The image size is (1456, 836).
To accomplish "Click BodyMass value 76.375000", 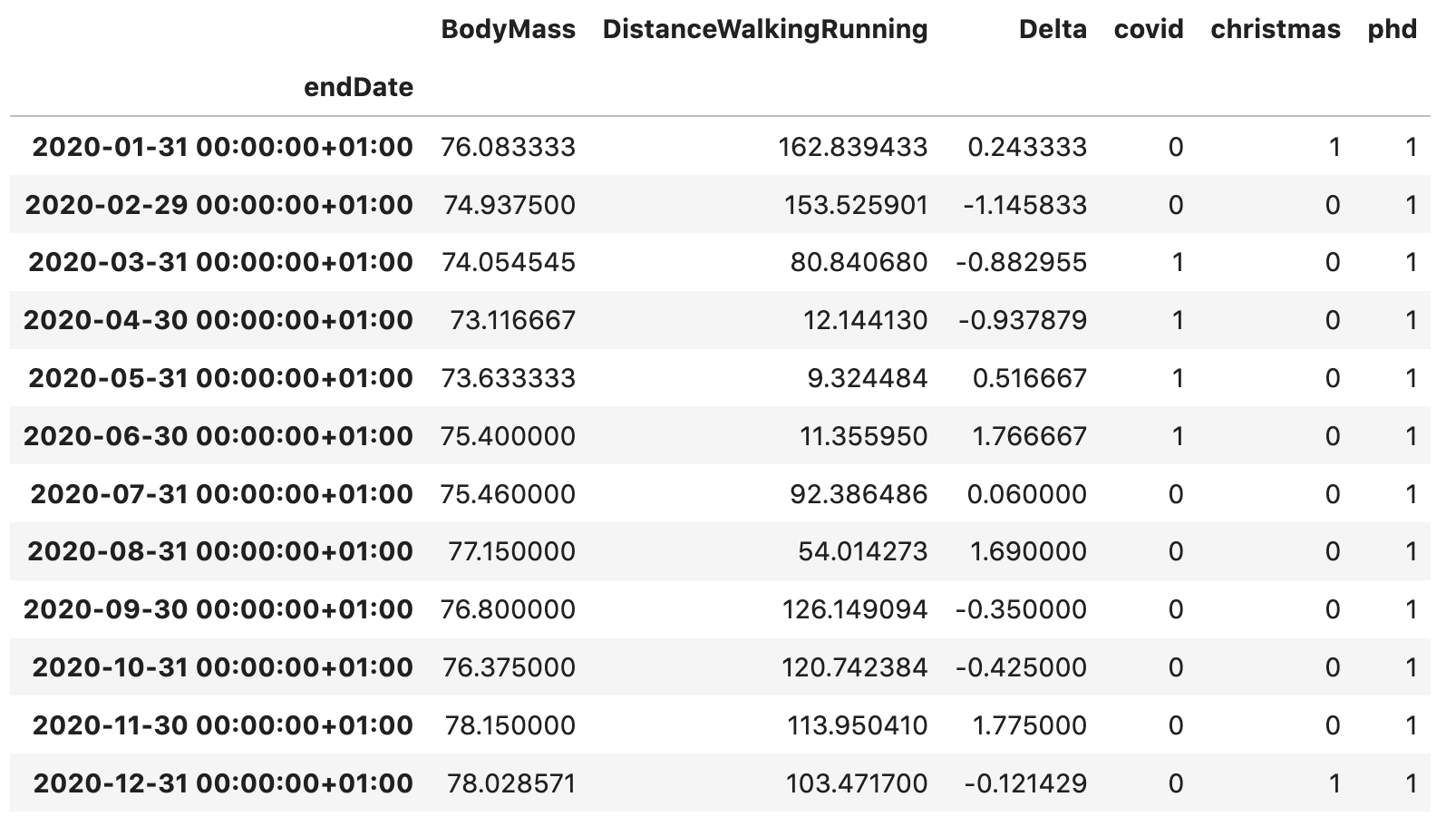I will (508, 668).
